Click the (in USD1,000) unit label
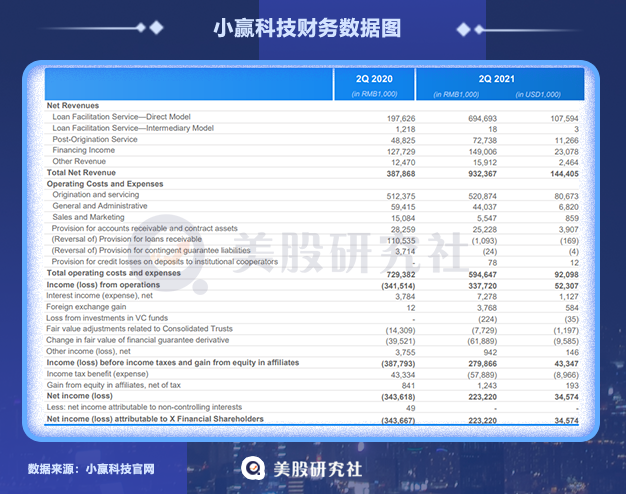Image resolution: width=626 pixels, height=494 pixels. (538, 95)
